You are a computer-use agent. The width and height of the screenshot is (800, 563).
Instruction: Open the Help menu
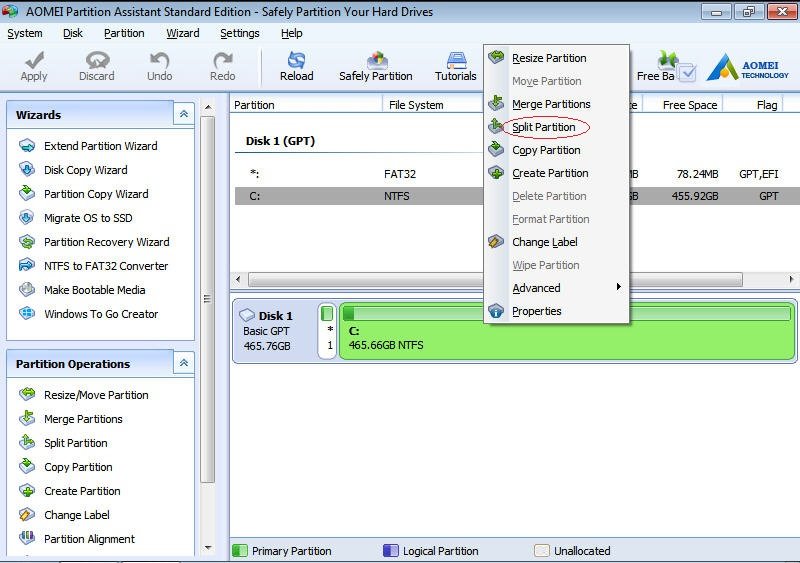coord(291,33)
